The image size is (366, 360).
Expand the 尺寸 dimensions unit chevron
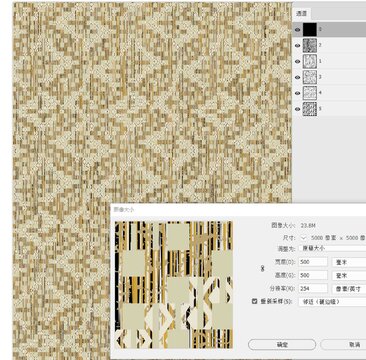point(303,238)
